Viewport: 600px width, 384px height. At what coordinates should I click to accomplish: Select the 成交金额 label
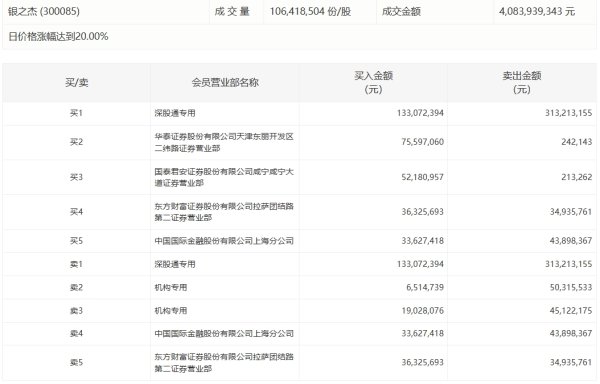pos(401,11)
